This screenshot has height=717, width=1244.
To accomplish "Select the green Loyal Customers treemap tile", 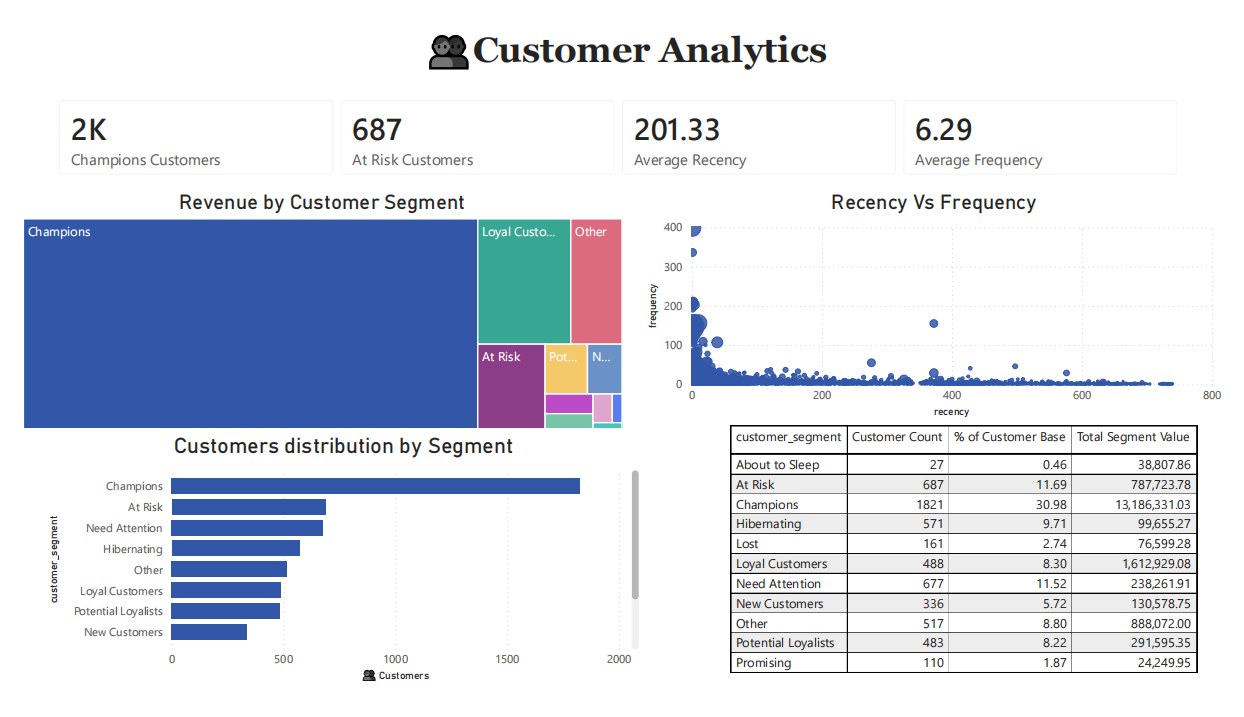I will point(524,282).
